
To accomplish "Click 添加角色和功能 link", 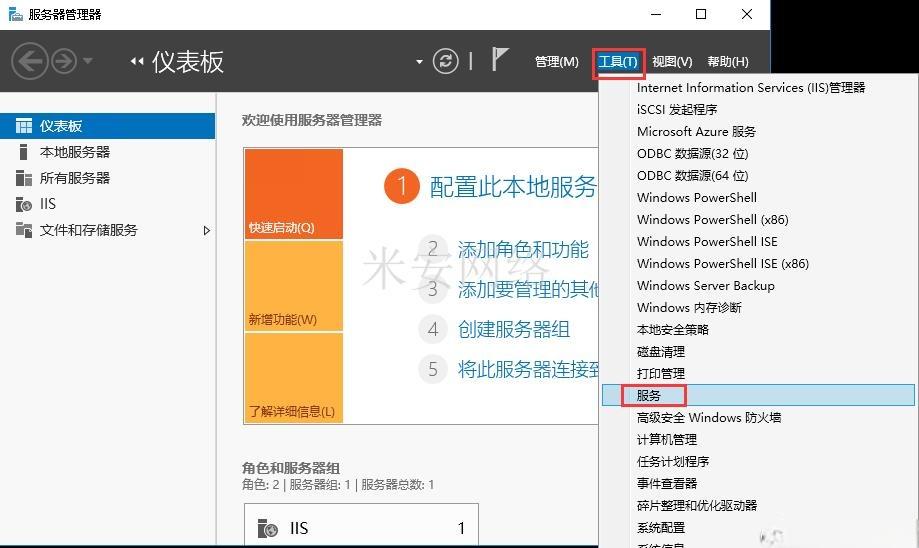I will pyautogui.click(x=523, y=249).
